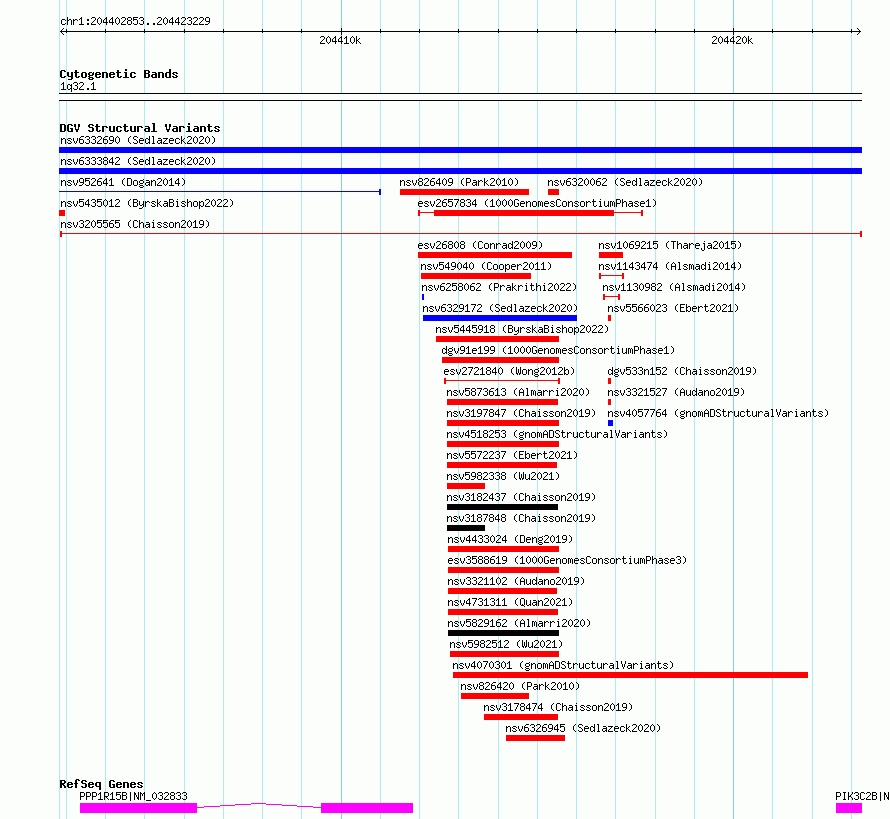Click esv26808 (Conrad2009) label

[480, 245]
